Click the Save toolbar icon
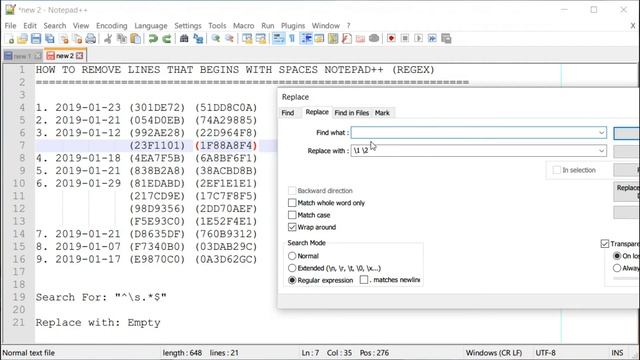 point(36,39)
